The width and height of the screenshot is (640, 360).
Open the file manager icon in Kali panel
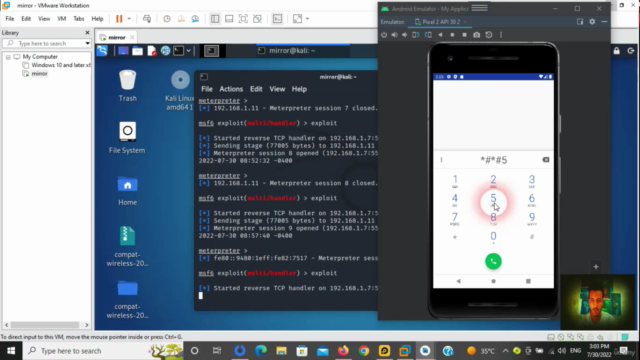click(x=137, y=51)
